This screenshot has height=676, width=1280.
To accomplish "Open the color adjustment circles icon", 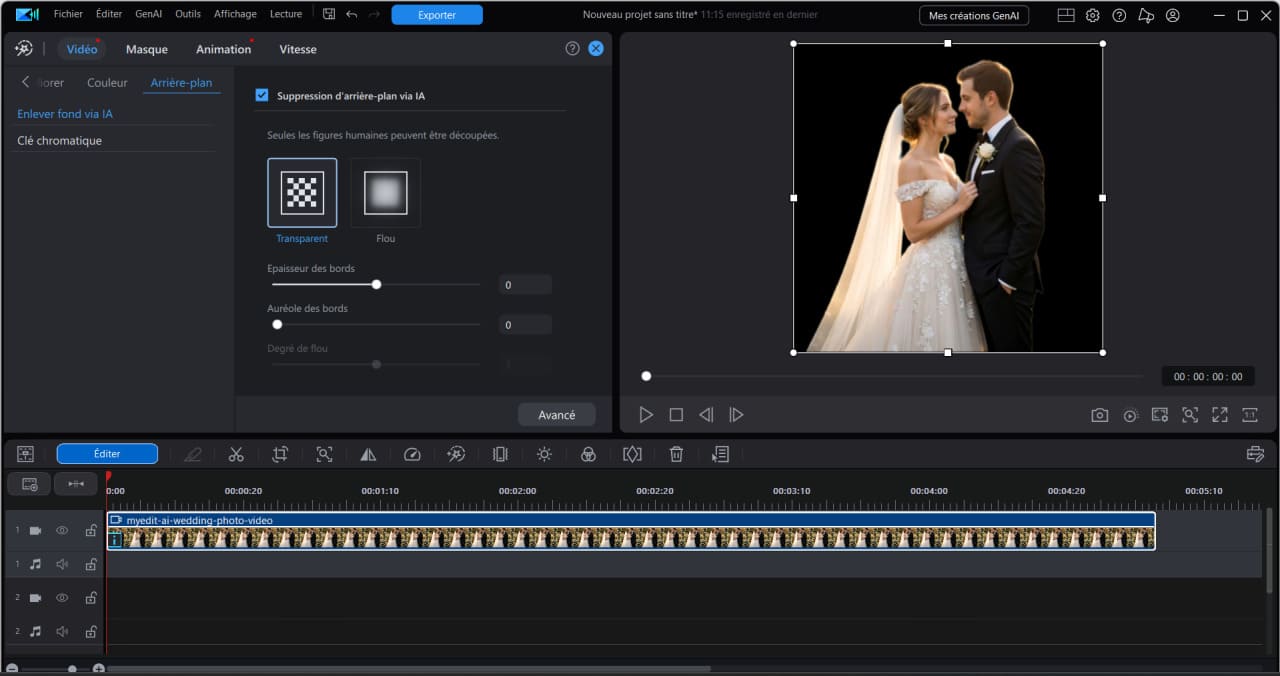I will click(588, 454).
